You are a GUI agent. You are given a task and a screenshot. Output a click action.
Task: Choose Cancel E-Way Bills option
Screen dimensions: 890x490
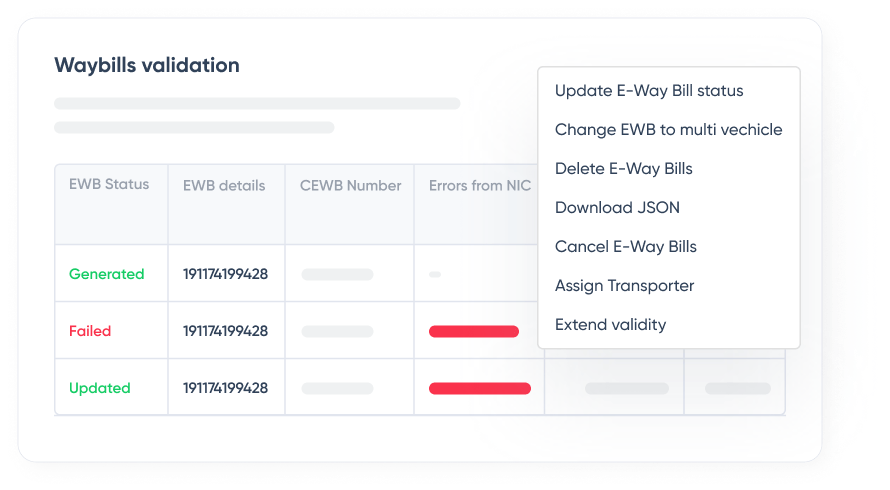click(625, 247)
